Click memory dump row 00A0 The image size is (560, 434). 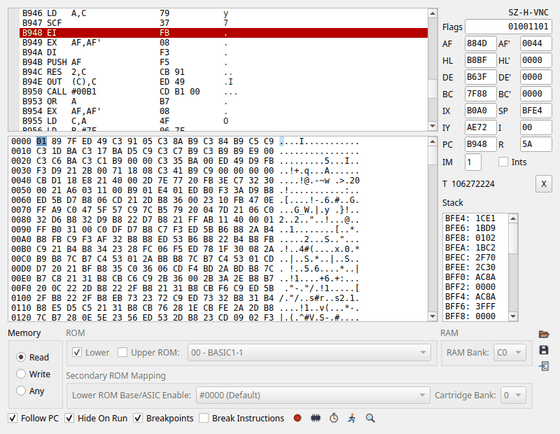(x=185, y=239)
